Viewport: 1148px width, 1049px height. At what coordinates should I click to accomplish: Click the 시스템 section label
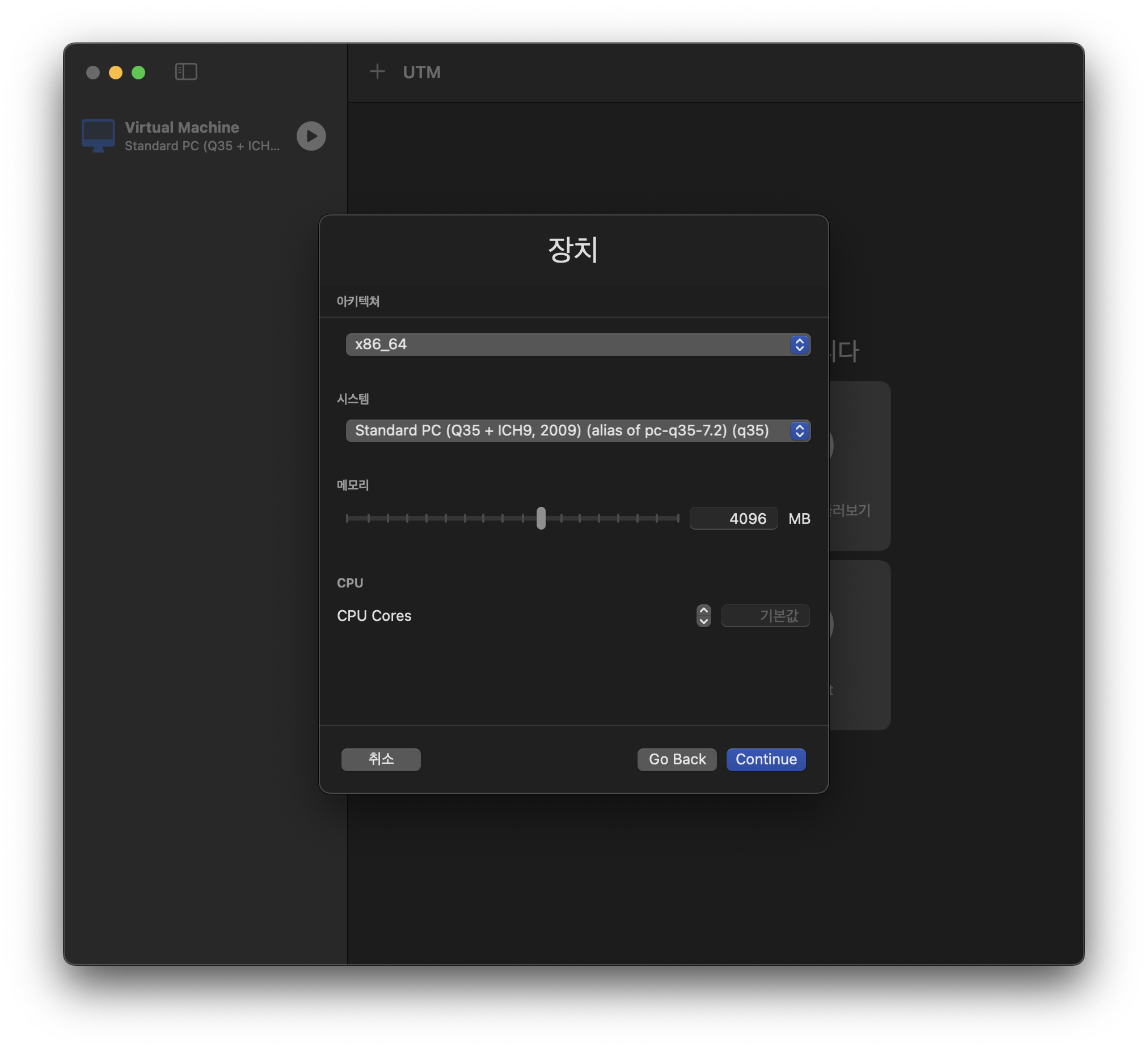coord(352,399)
